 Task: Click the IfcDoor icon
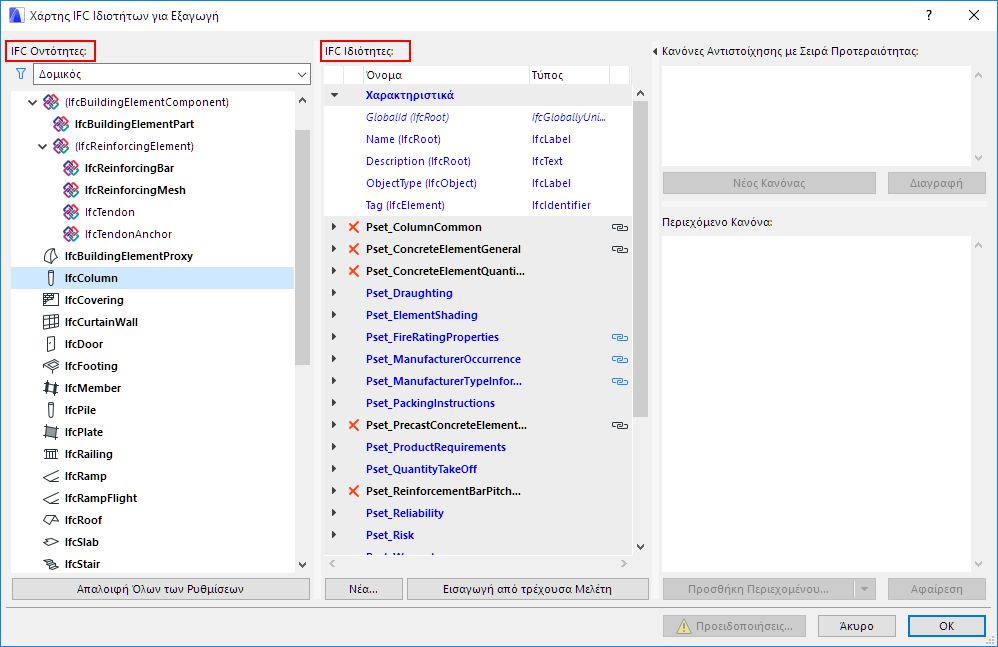(51, 344)
